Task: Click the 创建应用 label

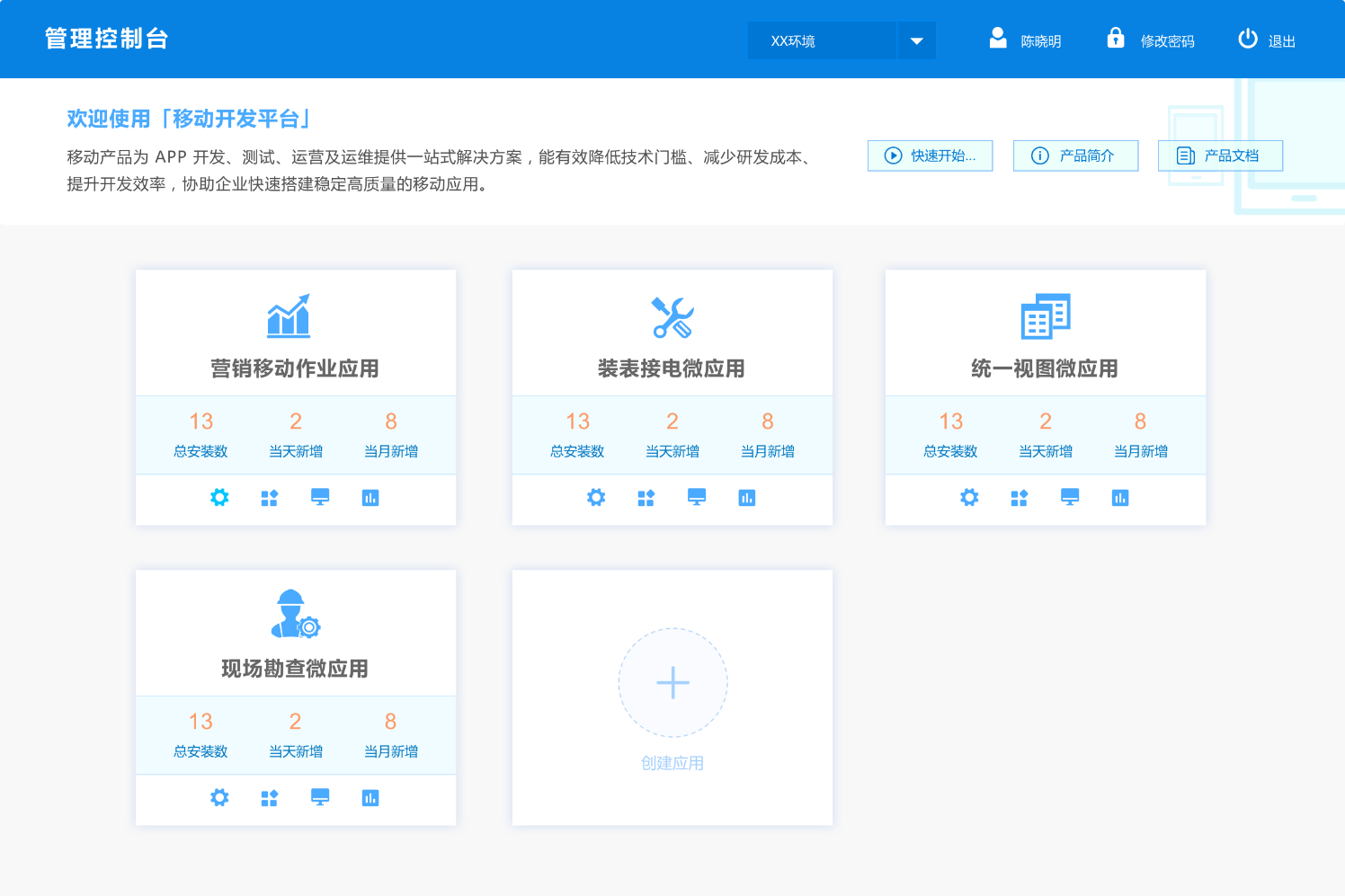Action: click(672, 763)
